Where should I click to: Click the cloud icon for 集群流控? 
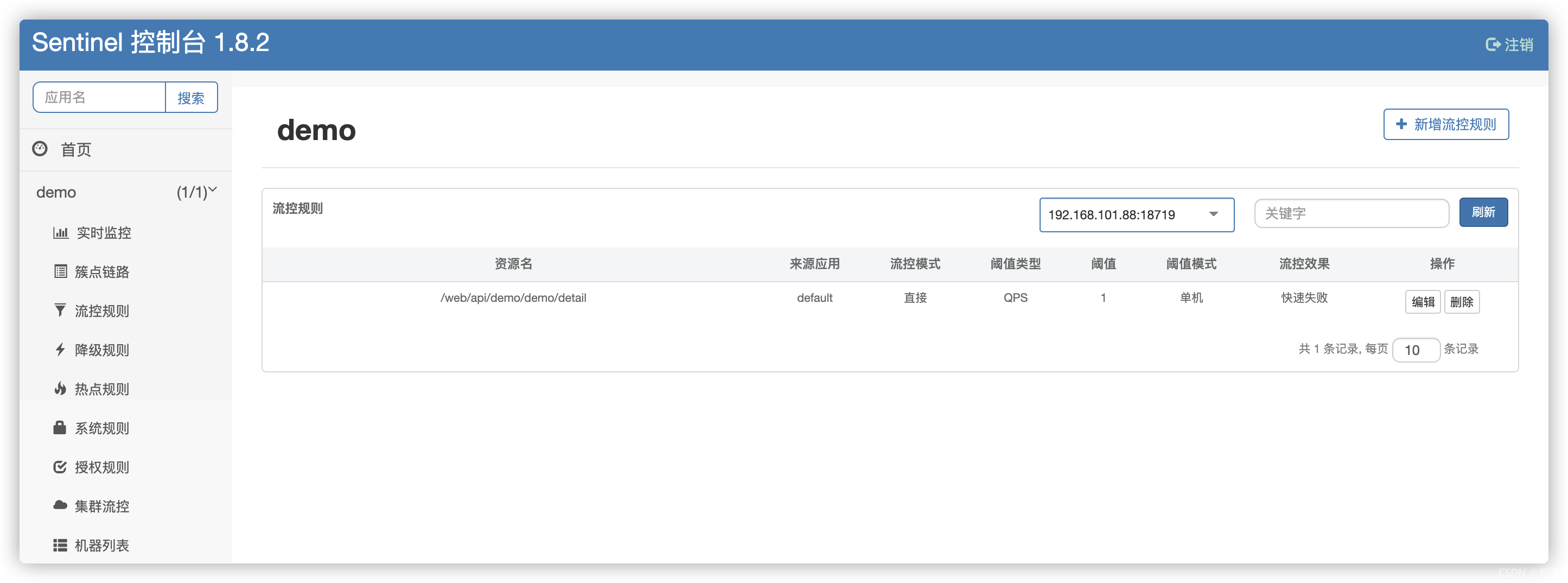tap(60, 505)
